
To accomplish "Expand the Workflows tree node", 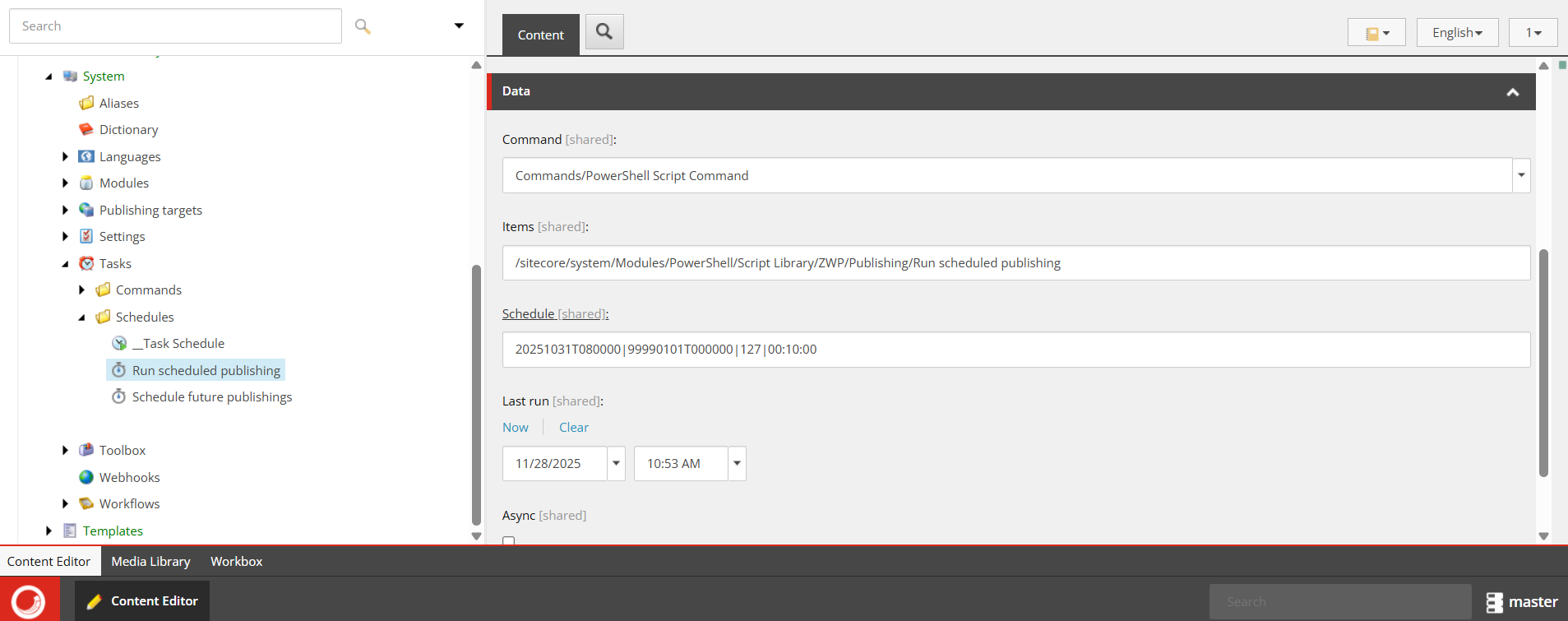I will pyautogui.click(x=65, y=503).
